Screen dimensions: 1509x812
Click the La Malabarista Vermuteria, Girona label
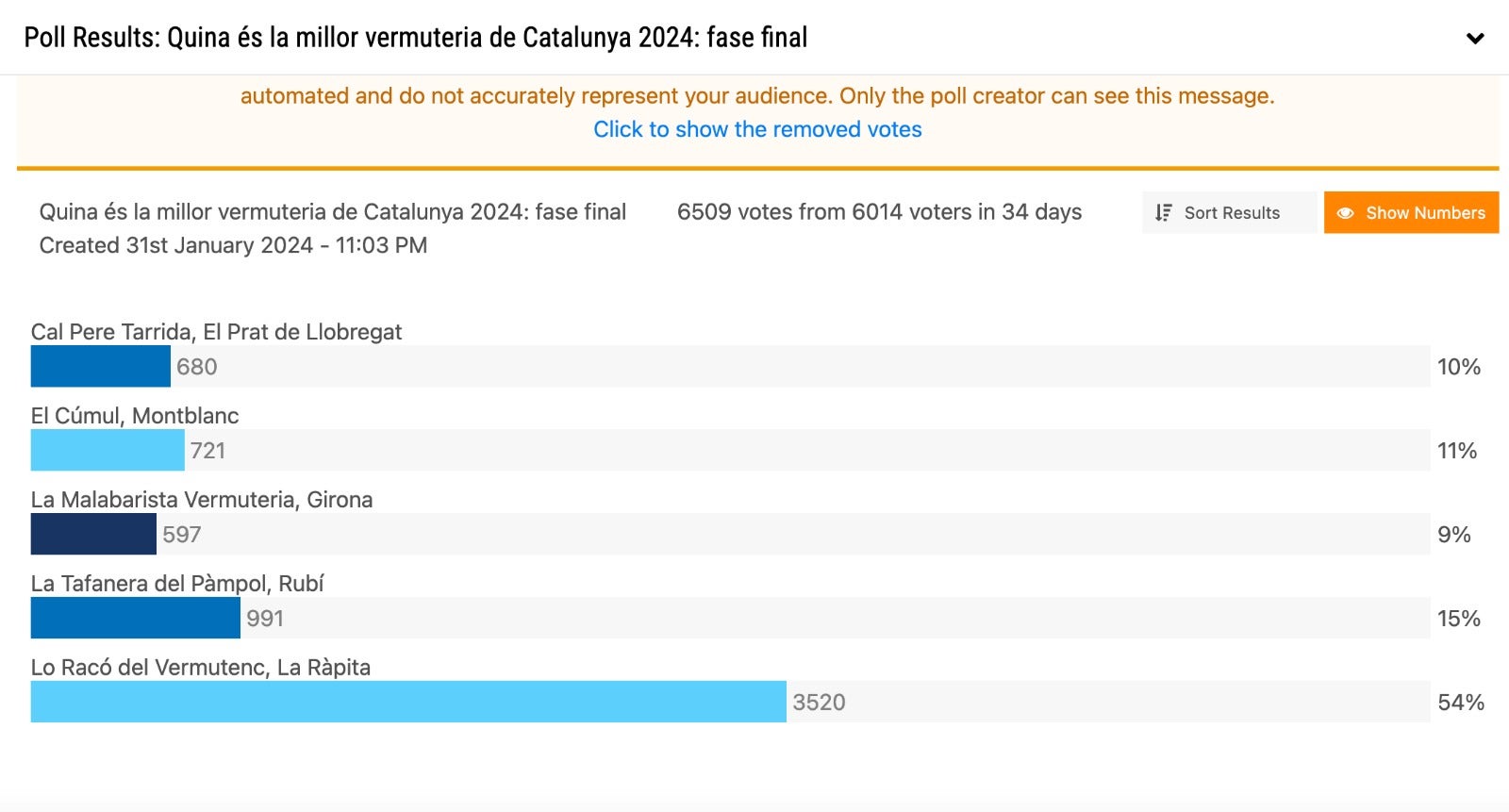[202, 500]
